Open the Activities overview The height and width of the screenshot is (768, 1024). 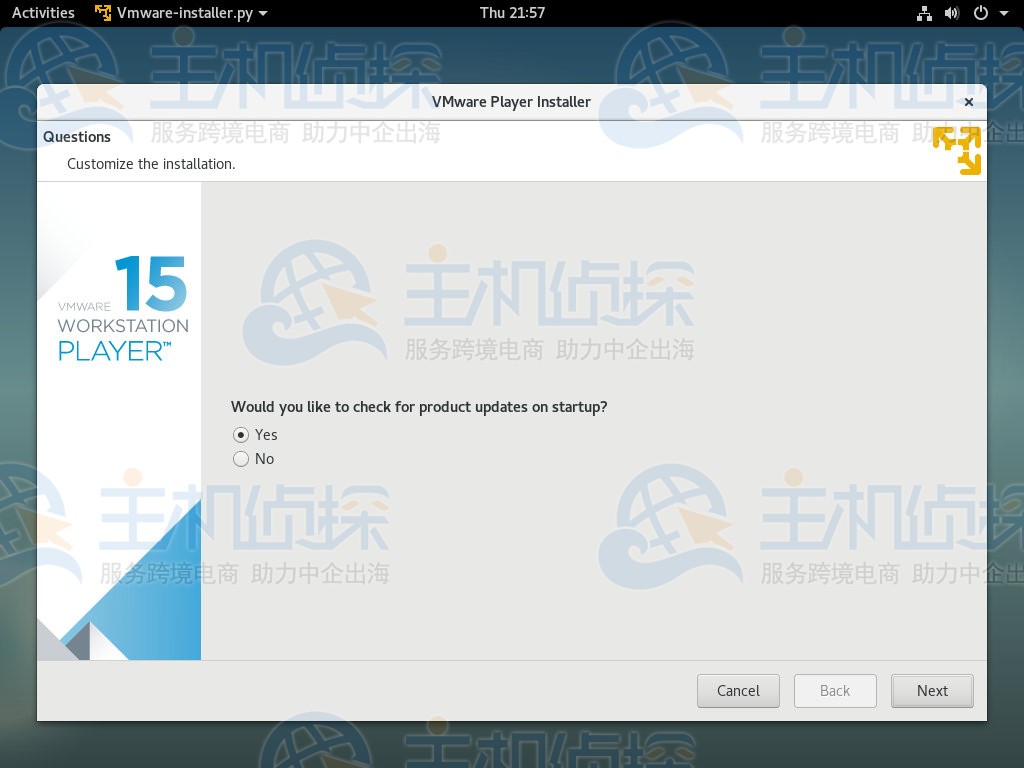(x=43, y=13)
